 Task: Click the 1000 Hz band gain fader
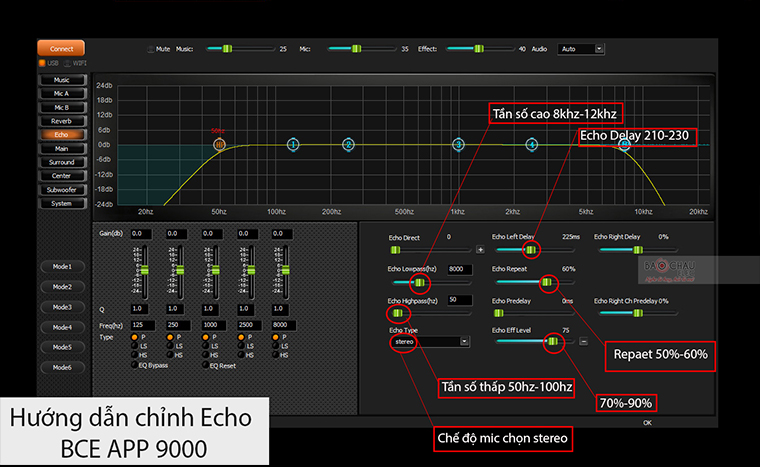coord(216,270)
